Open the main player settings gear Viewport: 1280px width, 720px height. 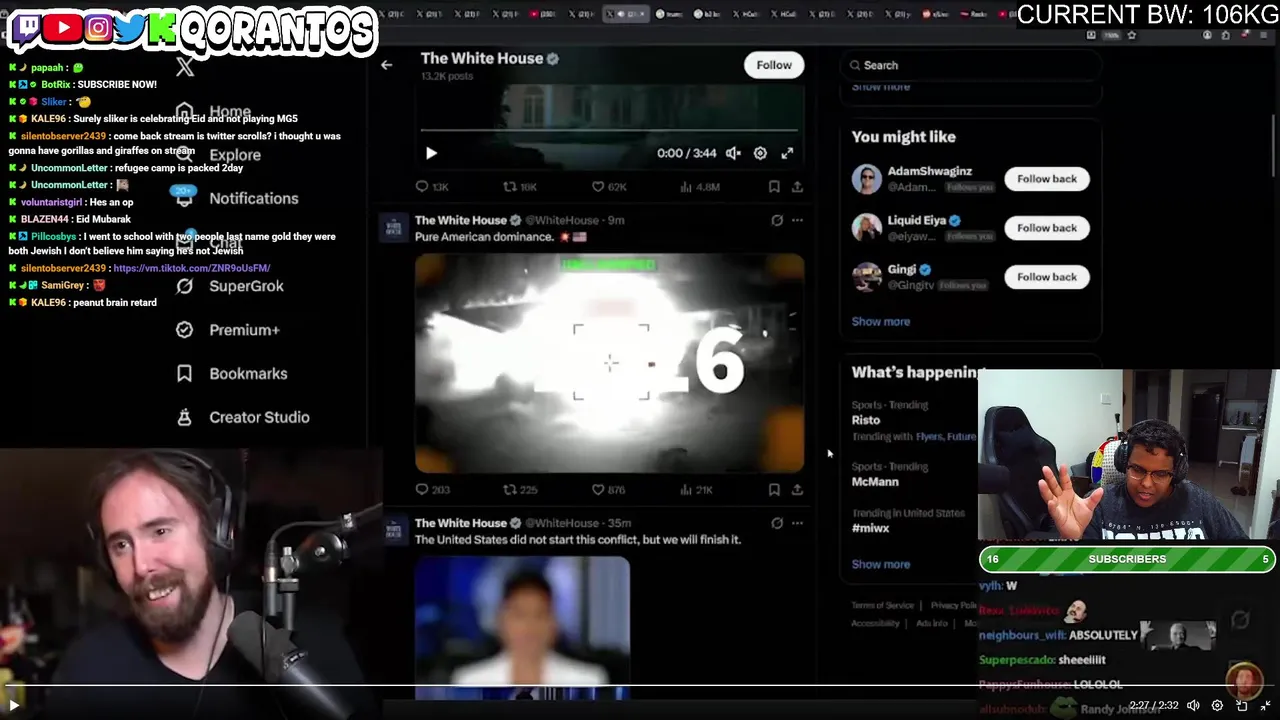click(x=1217, y=705)
